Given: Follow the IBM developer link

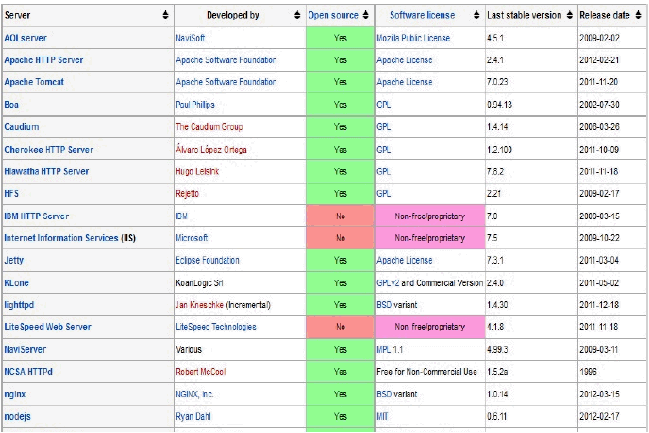Looking at the screenshot, I should coord(181,216).
